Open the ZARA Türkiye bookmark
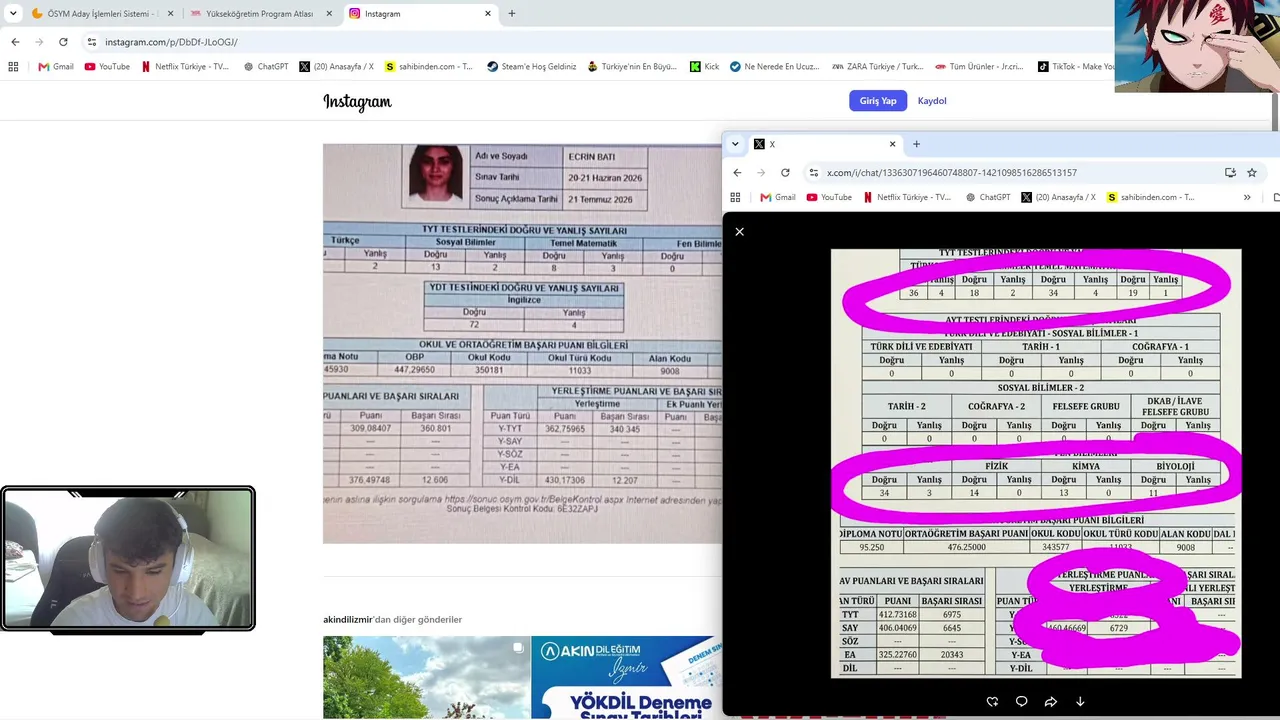Screen dimensions: 1280x720 [877, 67]
